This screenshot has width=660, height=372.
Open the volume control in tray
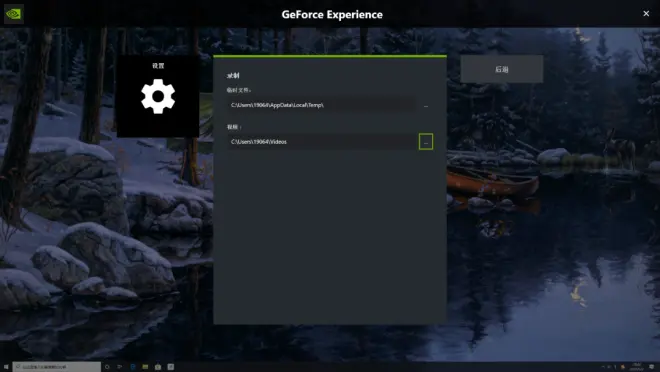point(615,367)
